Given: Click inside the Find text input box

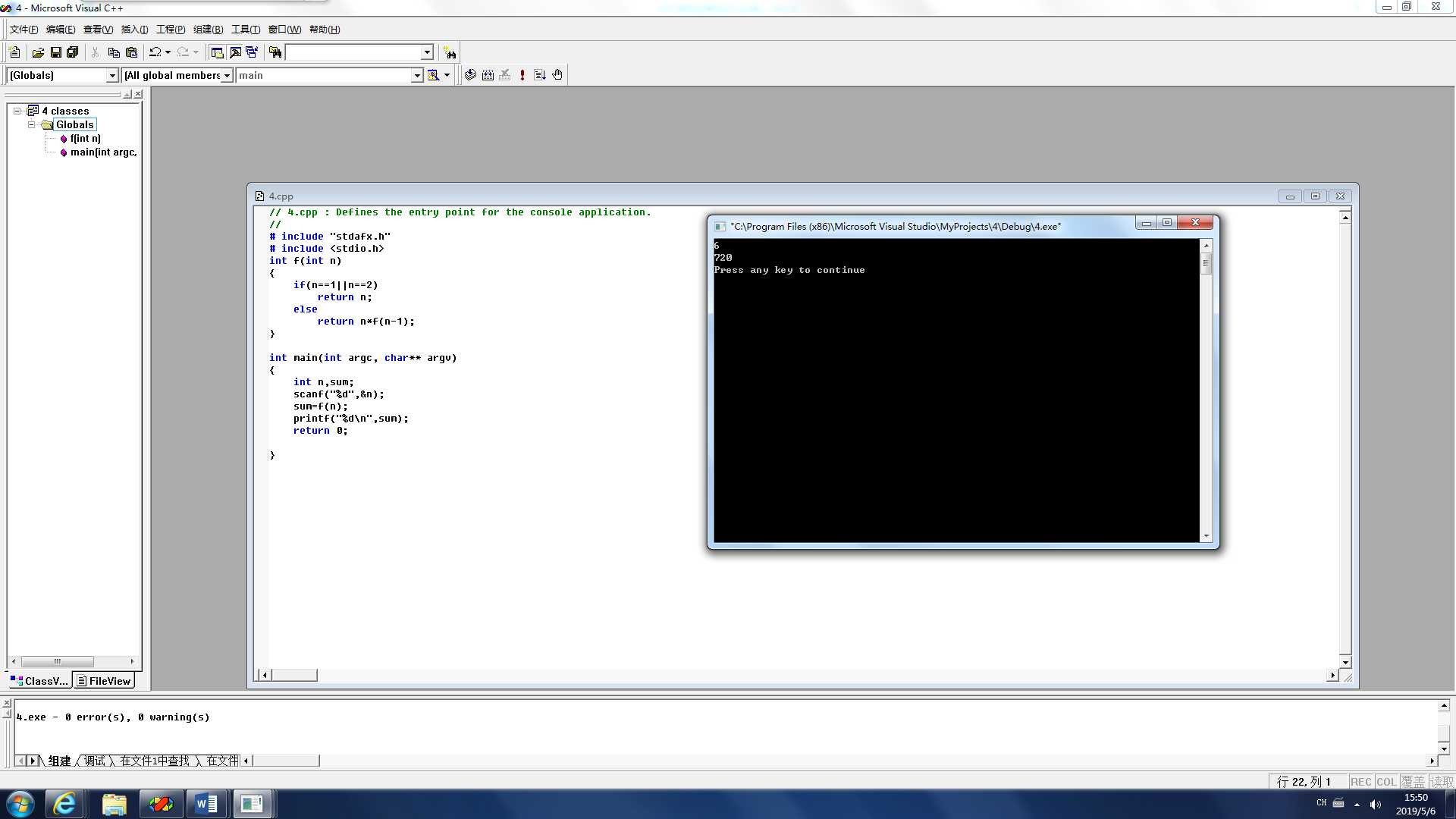Looking at the screenshot, I should [x=353, y=52].
